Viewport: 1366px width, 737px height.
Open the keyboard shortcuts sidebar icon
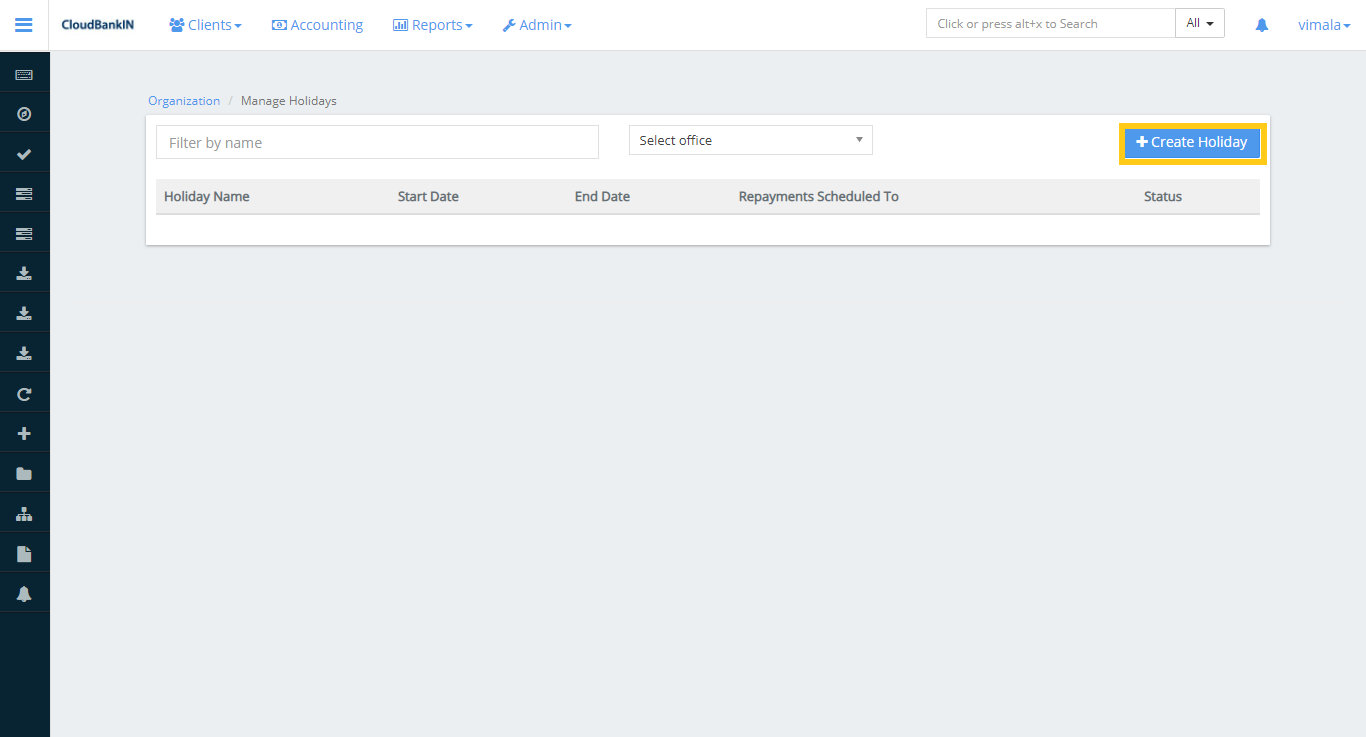point(24,75)
